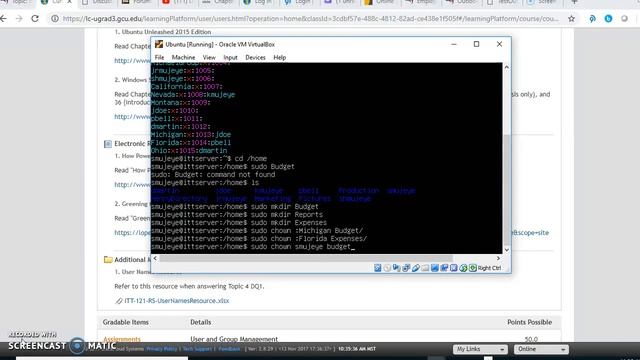Open the File menu in VirtualBox
The width and height of the screenshot is (640, 360).
point(159,58)
